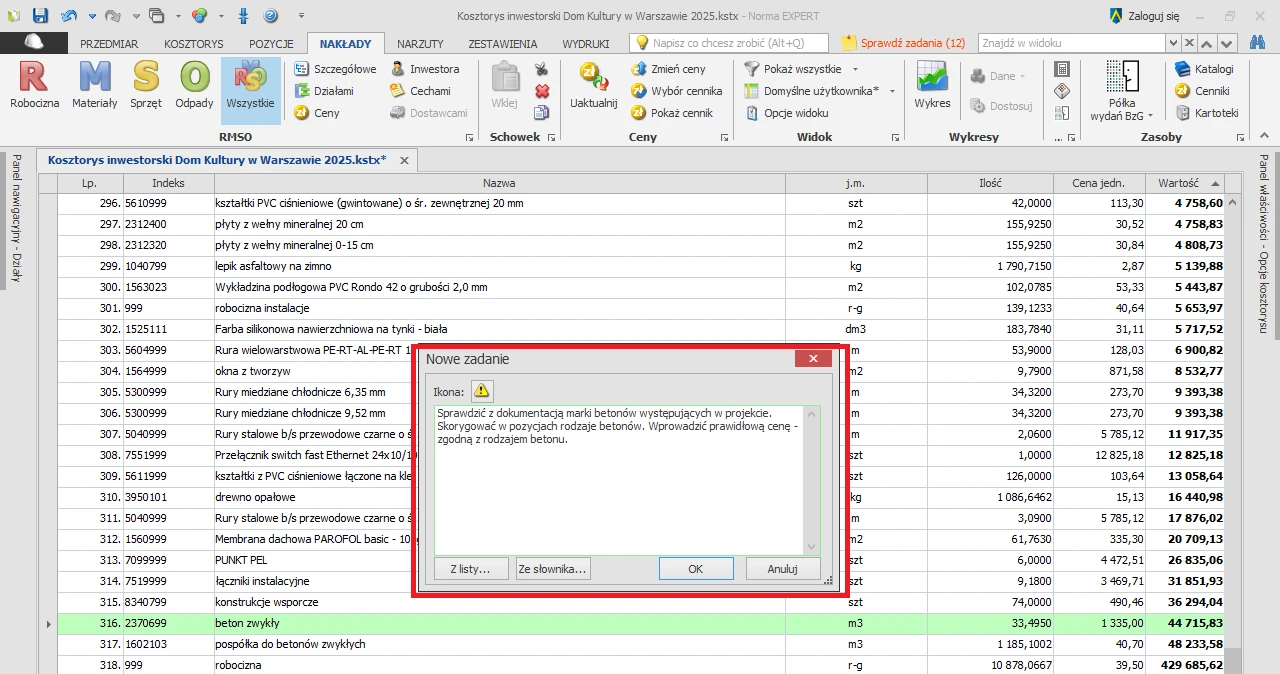Screen dimensions: 1280x674
Task: Open Kartoteki files
Action: click(x=1207, y=113)
